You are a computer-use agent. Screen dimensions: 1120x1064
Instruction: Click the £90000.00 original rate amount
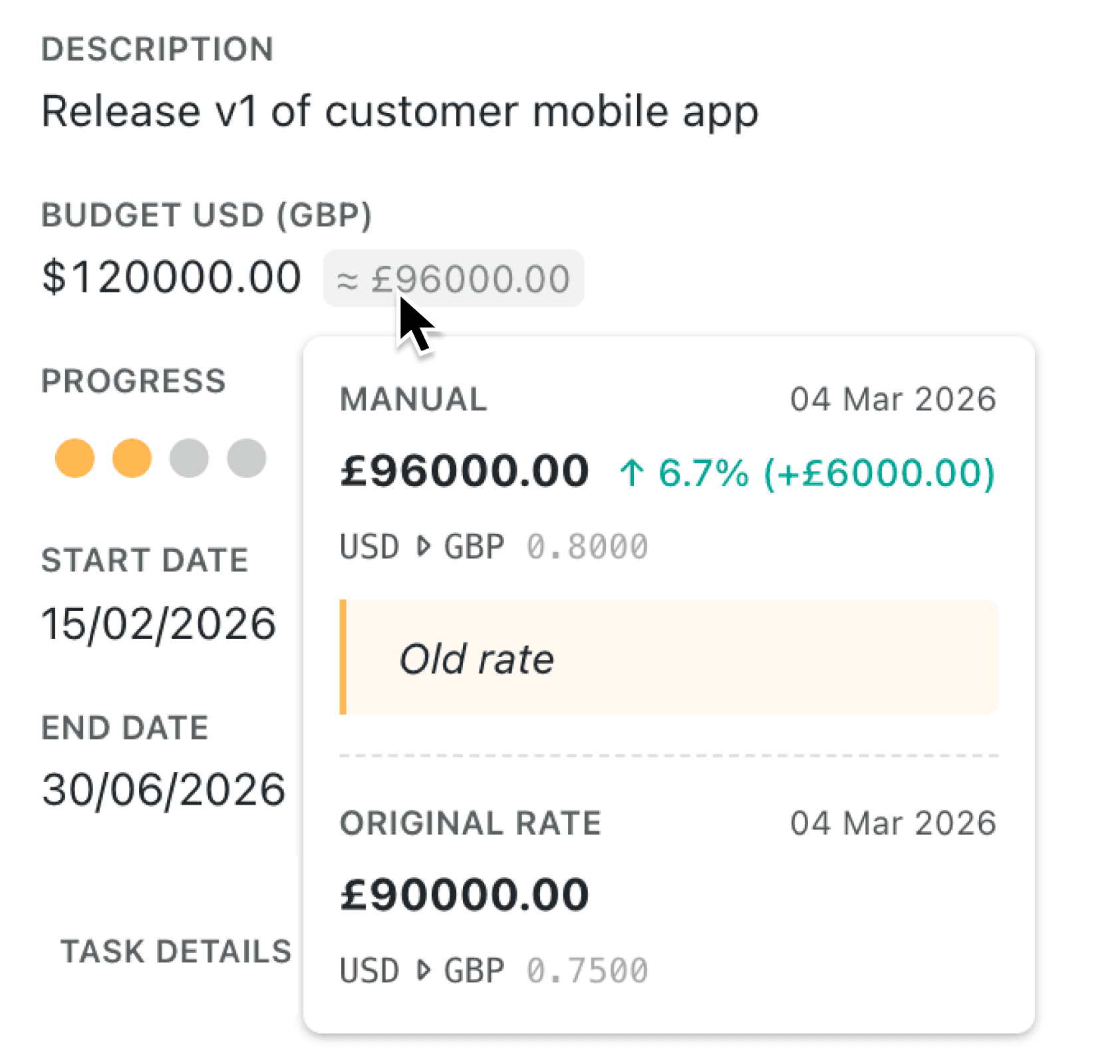(464, 892)
